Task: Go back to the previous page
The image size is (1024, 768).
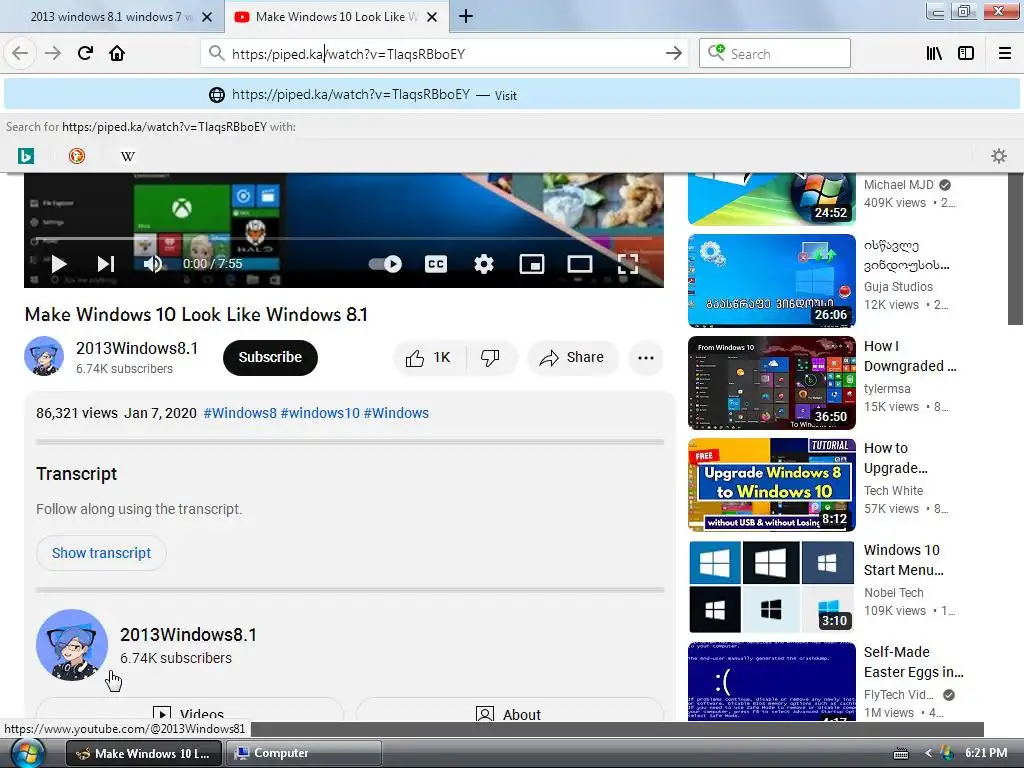Action: pos(20,53)
